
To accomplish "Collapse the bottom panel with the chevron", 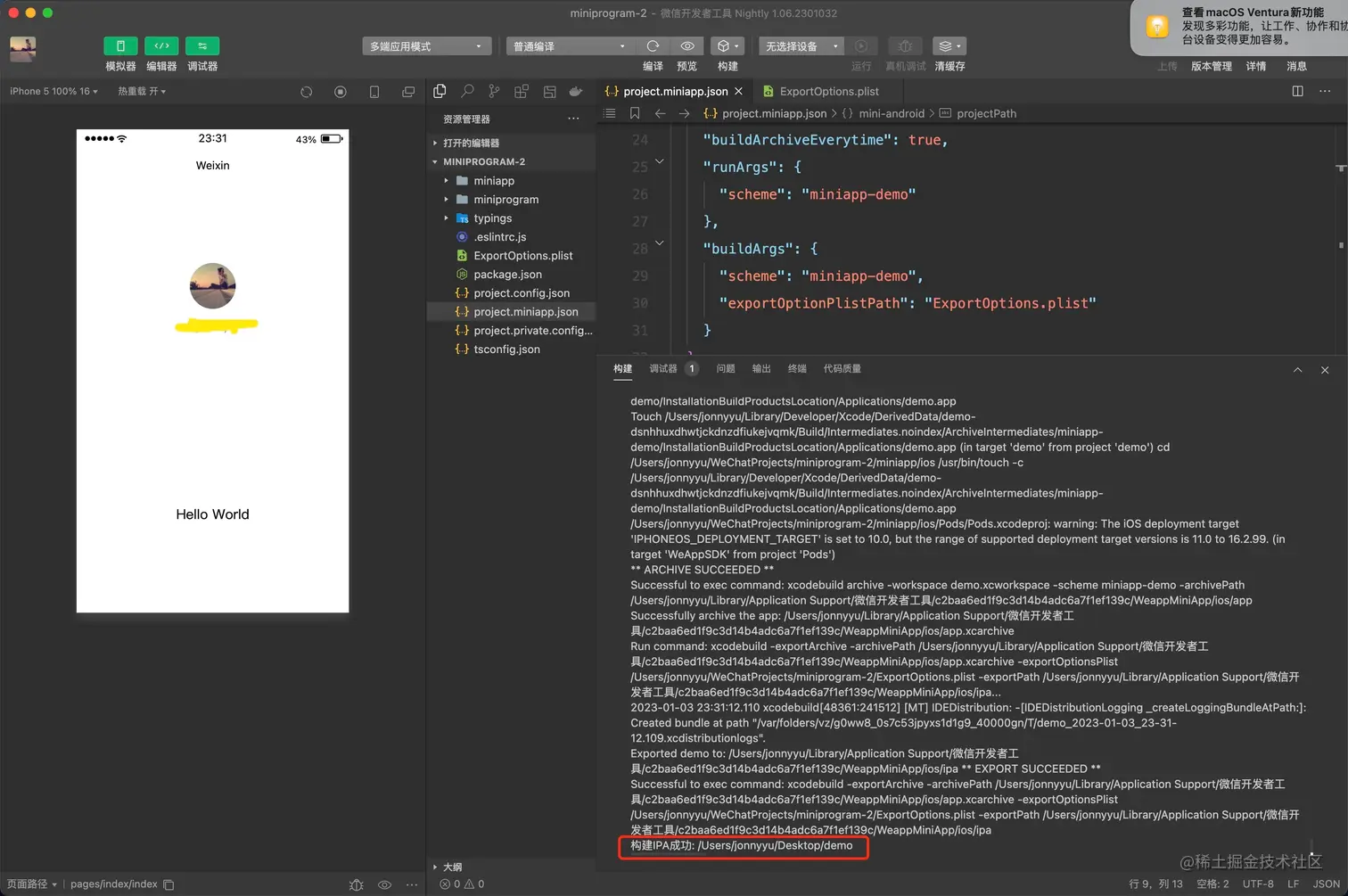I will click(x=1297, y=370).
